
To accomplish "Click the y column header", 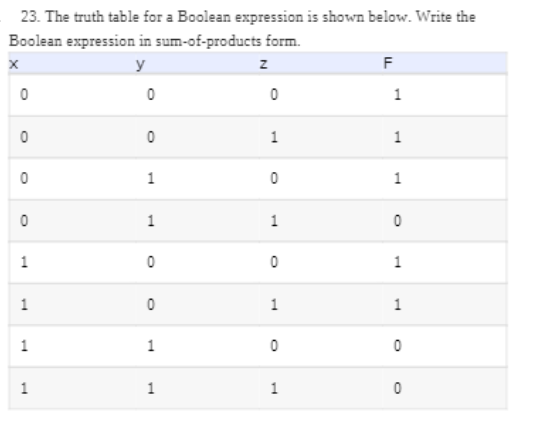I will point(140,65).
